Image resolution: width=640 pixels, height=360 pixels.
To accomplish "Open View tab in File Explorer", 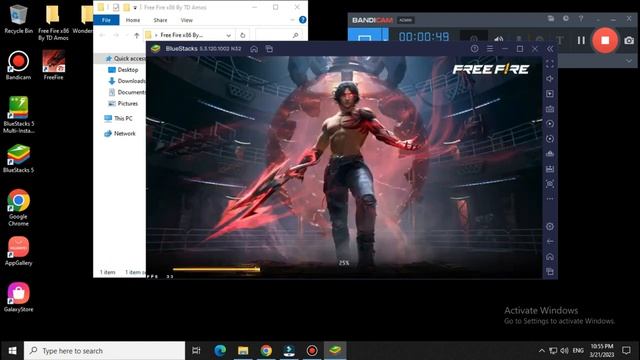I will [x=187, y=20].
